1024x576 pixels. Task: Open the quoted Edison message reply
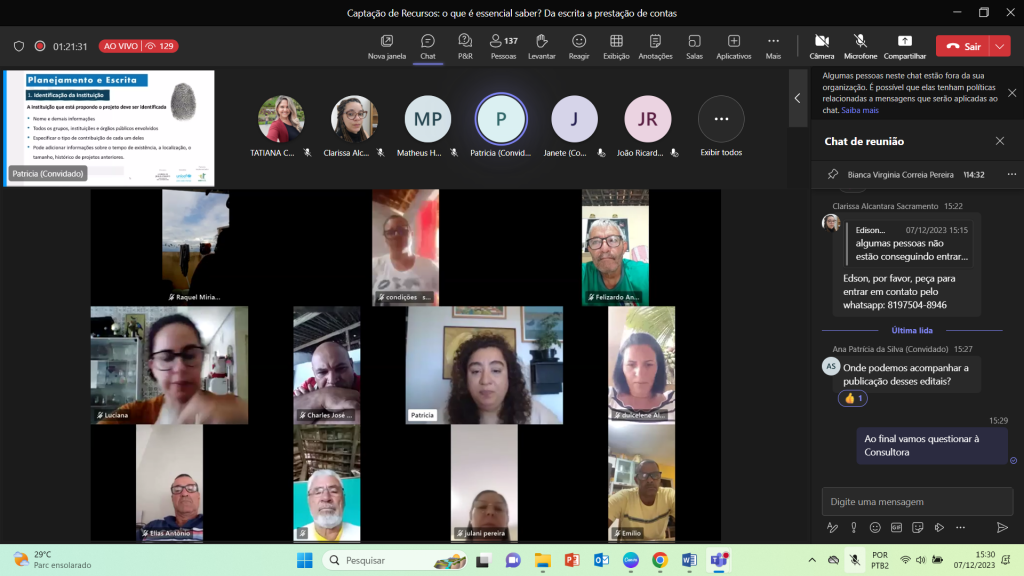click(910, 244)
